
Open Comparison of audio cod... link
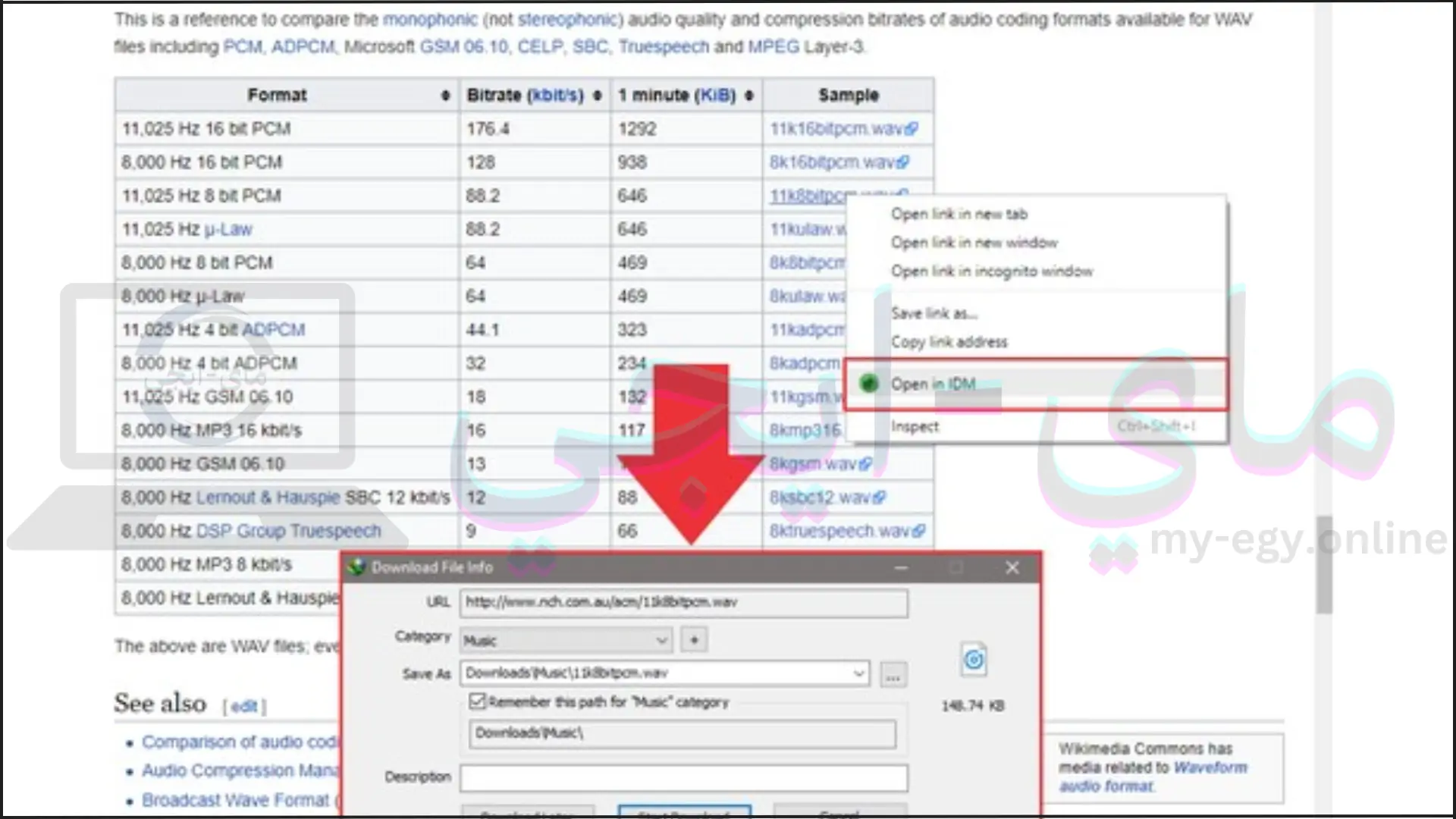tap(240, 742)
